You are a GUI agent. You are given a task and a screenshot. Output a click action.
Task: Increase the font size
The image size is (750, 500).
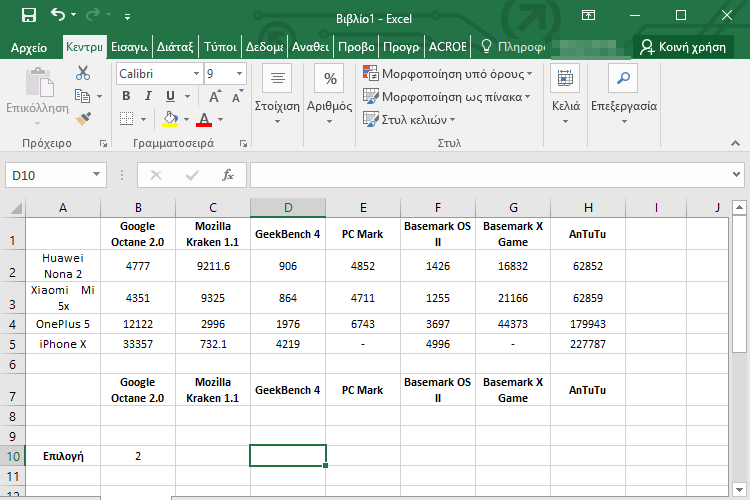pos(215,97)
